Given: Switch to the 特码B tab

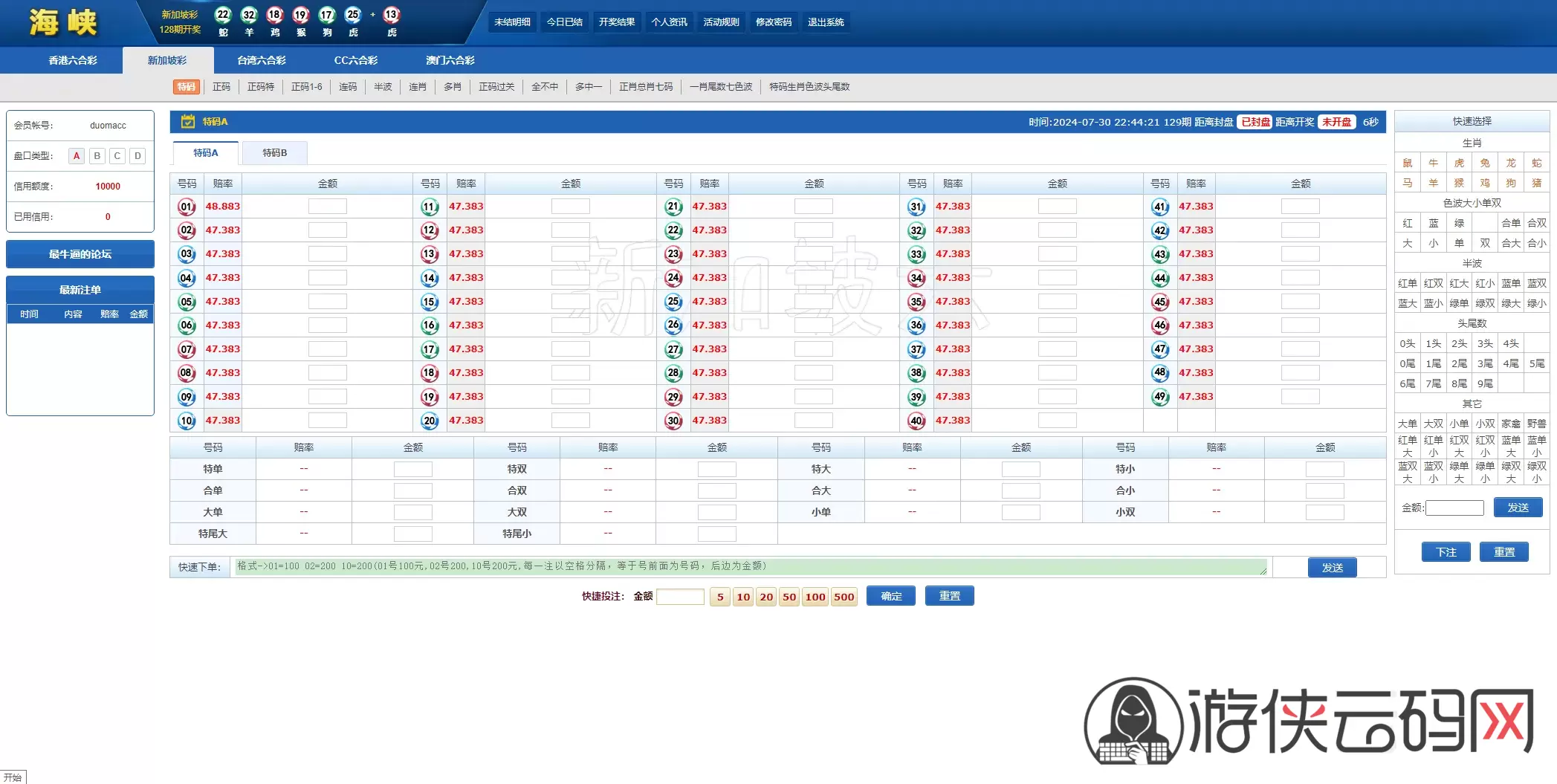Looking at the screenshot, I should [274, 153].
